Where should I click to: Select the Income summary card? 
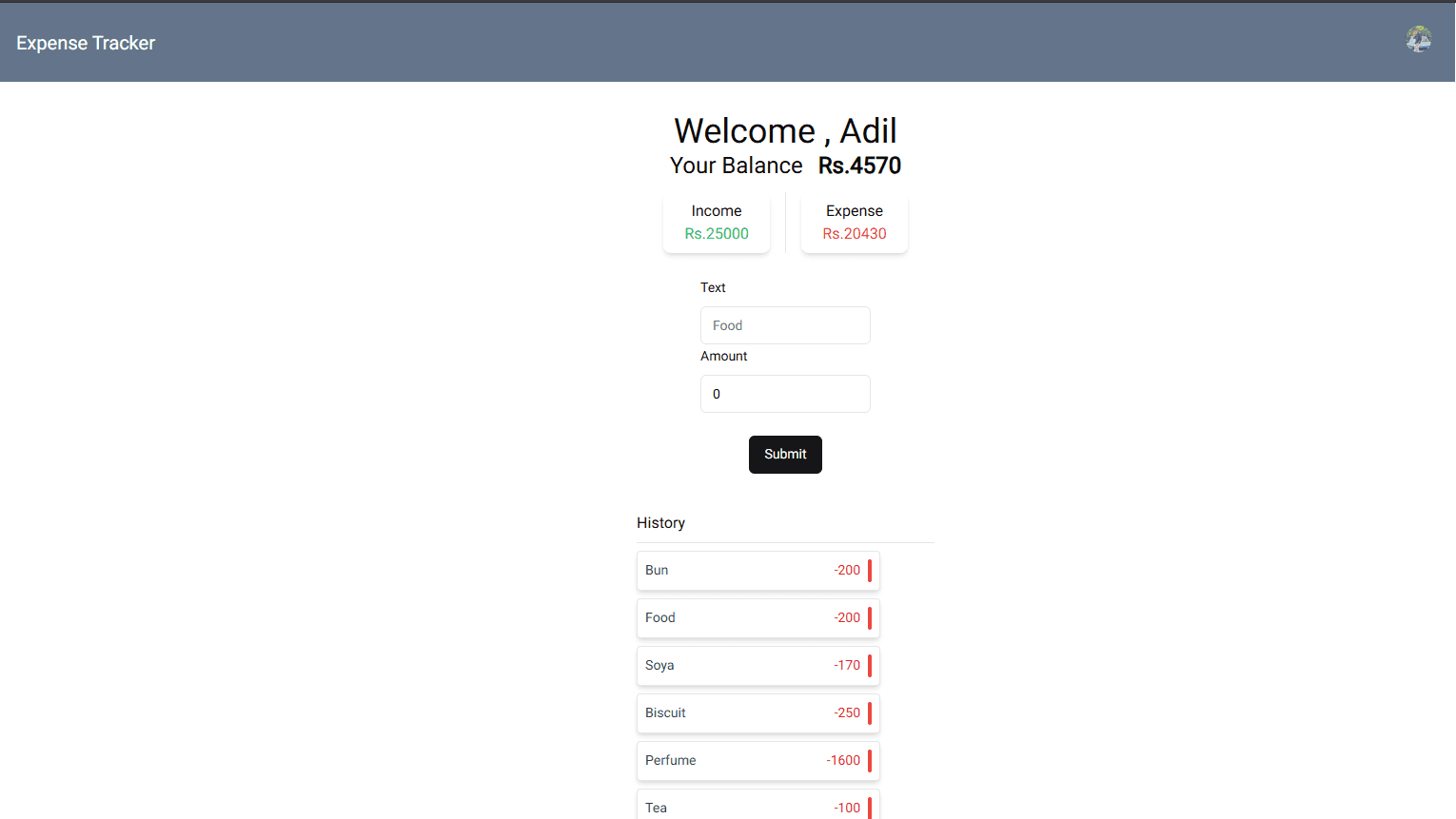click(717, 222)
